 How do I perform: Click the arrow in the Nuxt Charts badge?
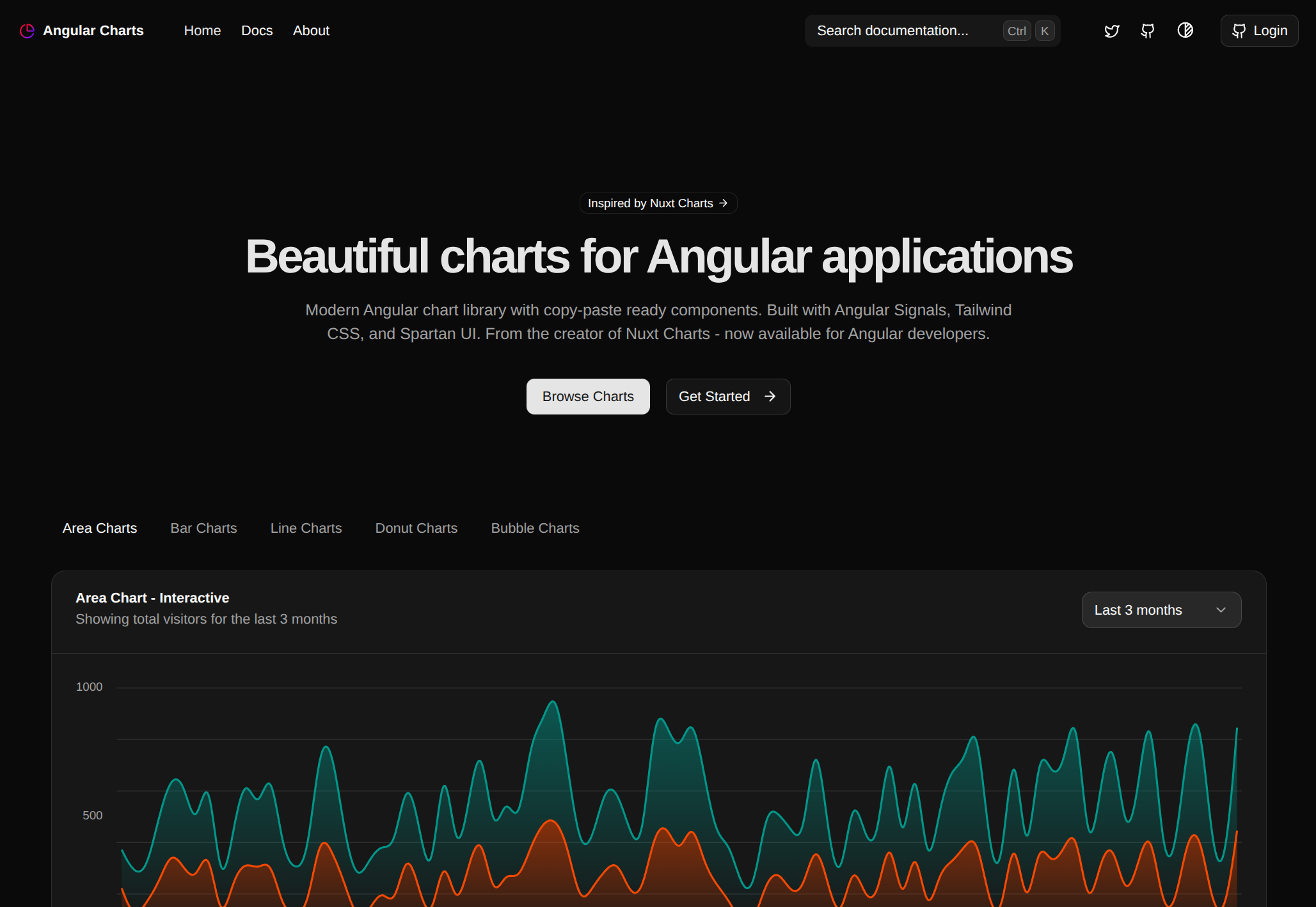[x=725, y=203]
